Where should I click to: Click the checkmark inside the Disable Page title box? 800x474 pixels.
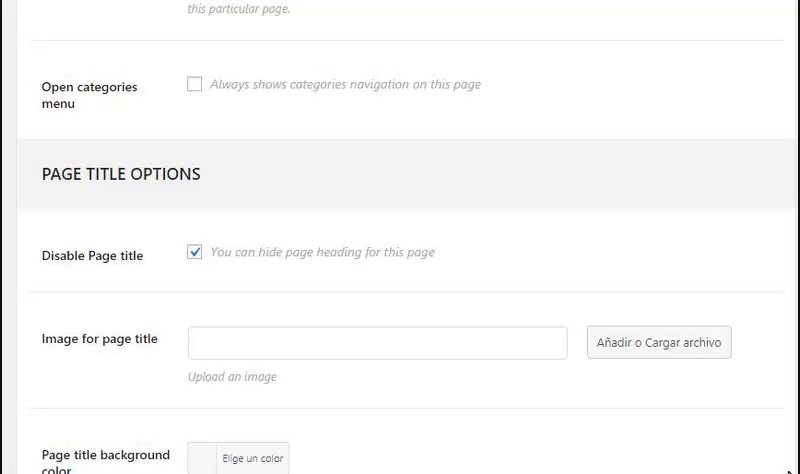[x=195, y=252]
